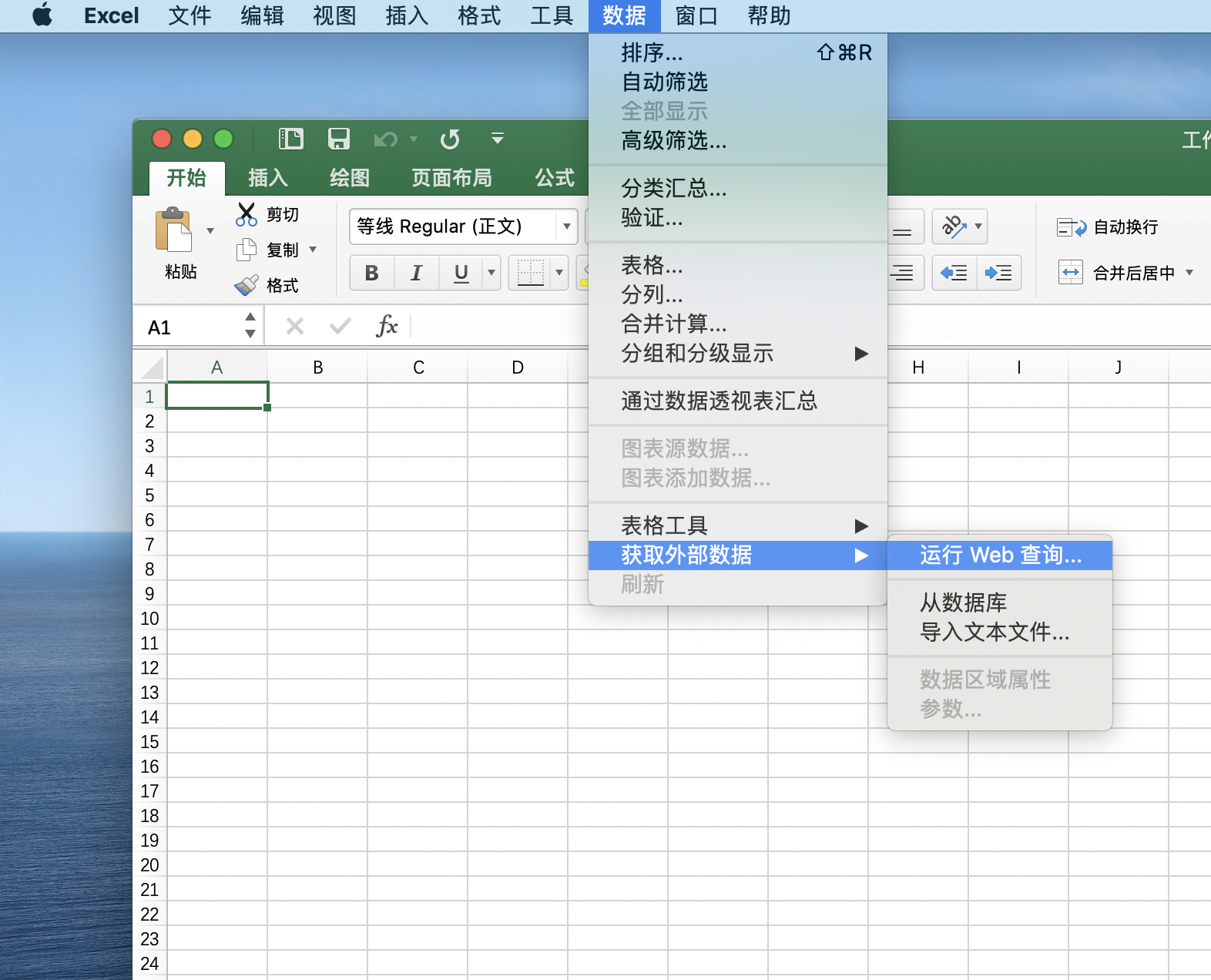Image resolution: width=1211 pixels, height=980 pixels.
Task: Click the increase indent icon
Action: tap(999, 273)
